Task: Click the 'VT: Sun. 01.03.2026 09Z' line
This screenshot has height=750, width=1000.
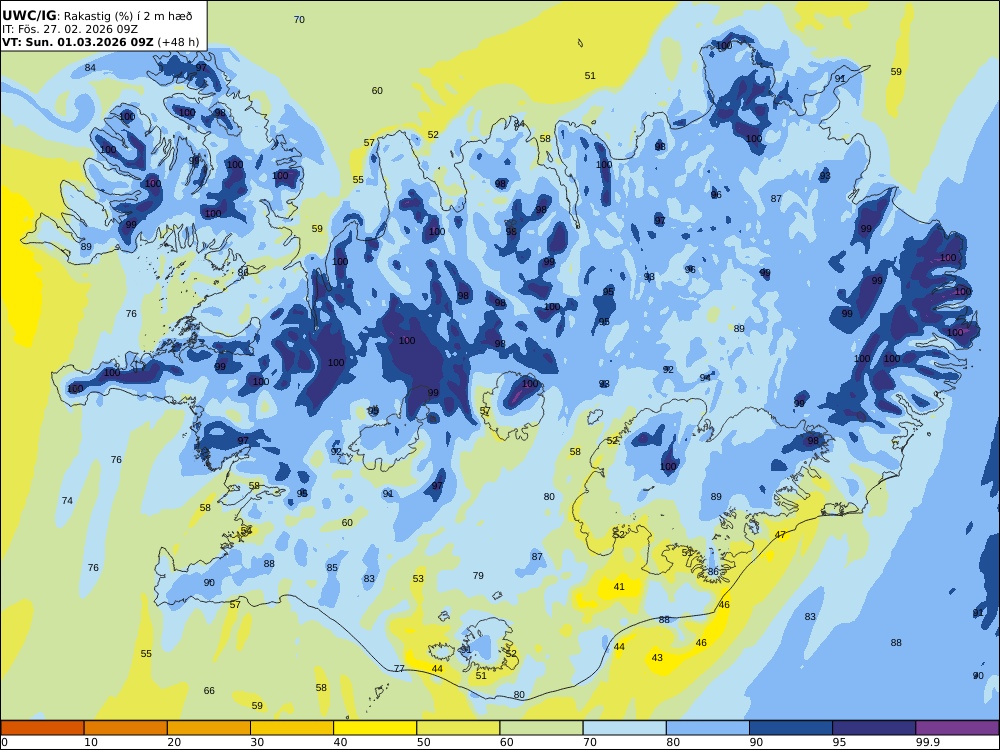Action: point(78,42)
